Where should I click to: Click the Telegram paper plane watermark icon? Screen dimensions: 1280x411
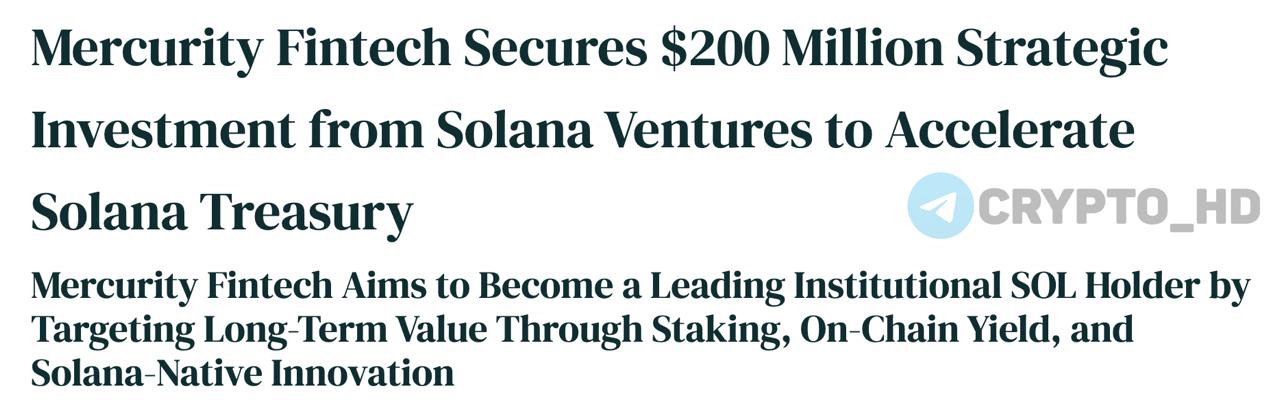coord(940,206)
